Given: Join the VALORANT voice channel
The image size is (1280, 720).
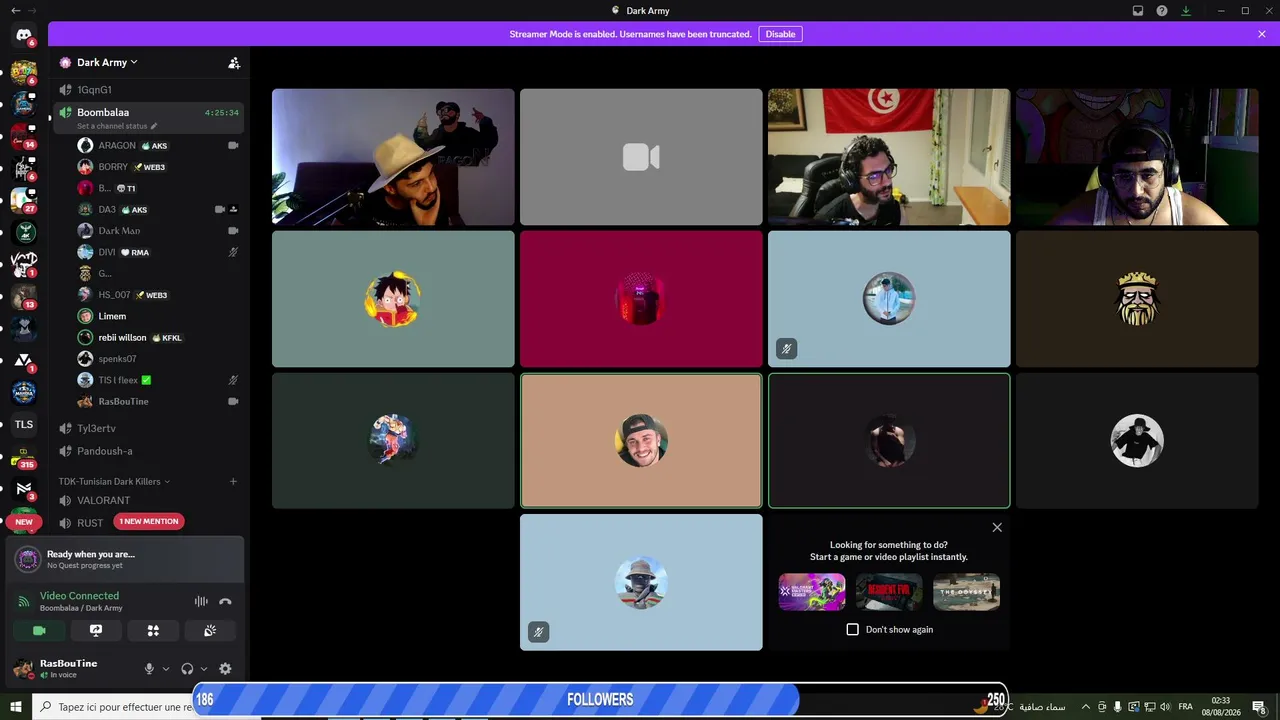Looking at the screenshot, I should [148, 500].
